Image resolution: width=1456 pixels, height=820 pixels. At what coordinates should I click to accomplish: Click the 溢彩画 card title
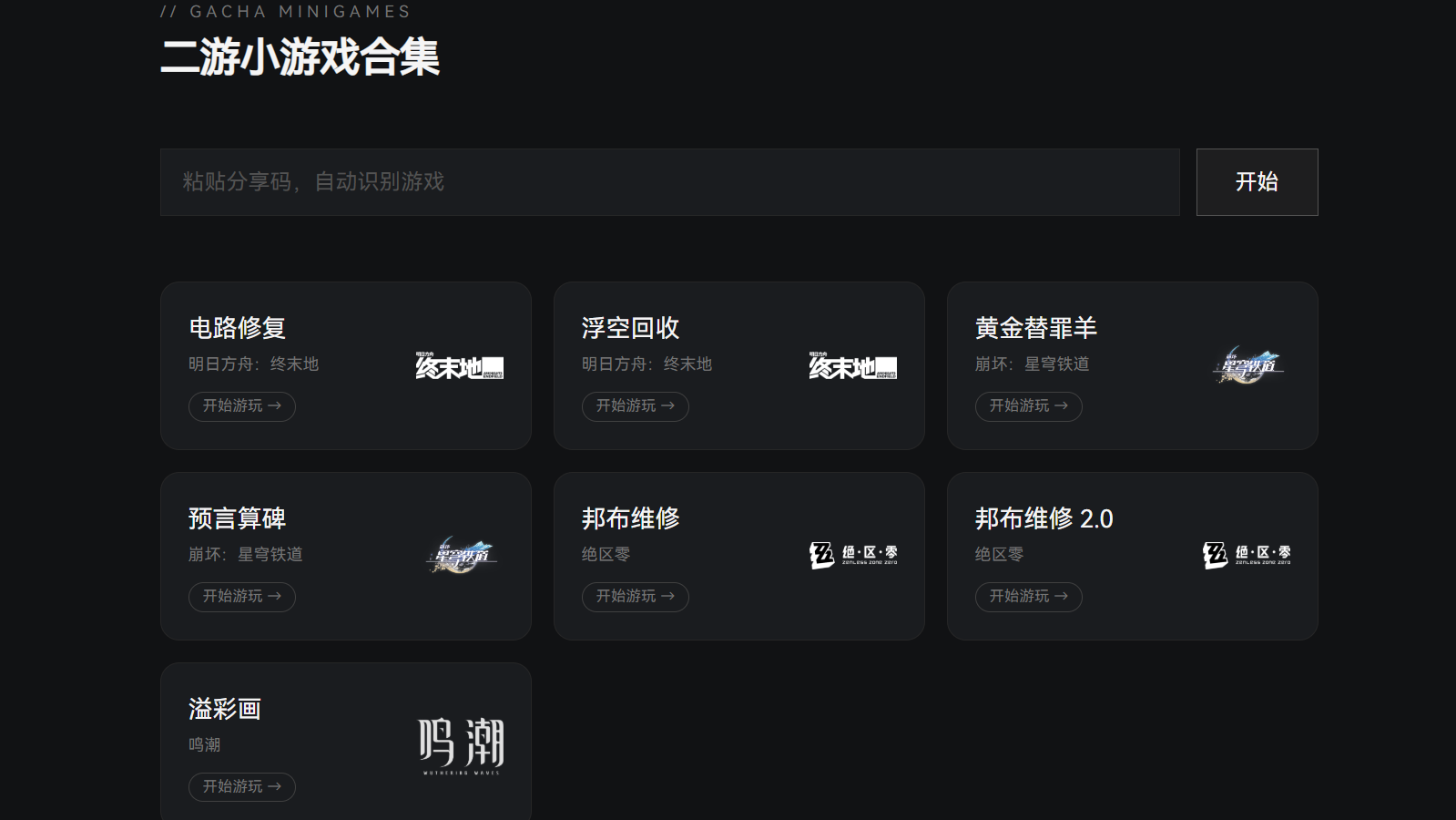tap(225, 709)
